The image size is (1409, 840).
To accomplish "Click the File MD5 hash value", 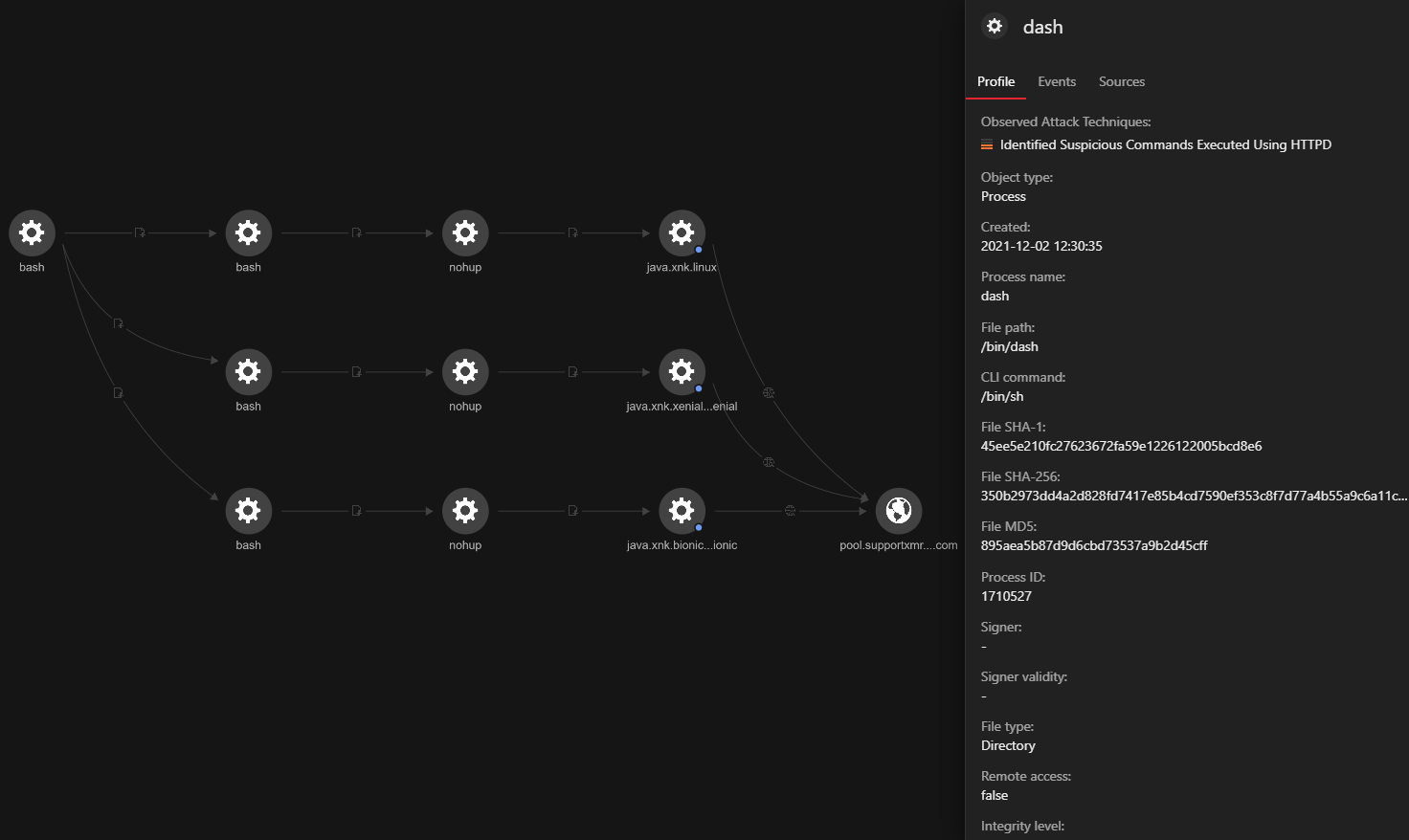I will click(x=1093, y=545).
